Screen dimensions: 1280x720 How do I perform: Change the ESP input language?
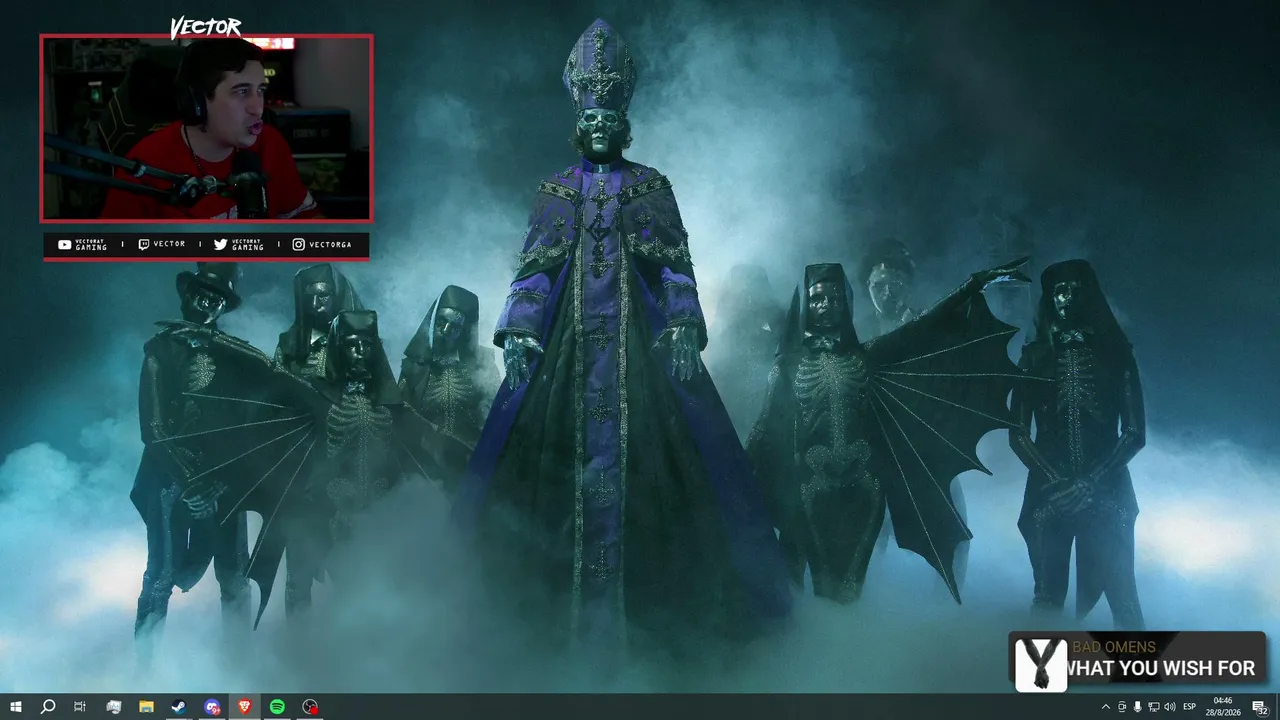(1190, 707)
